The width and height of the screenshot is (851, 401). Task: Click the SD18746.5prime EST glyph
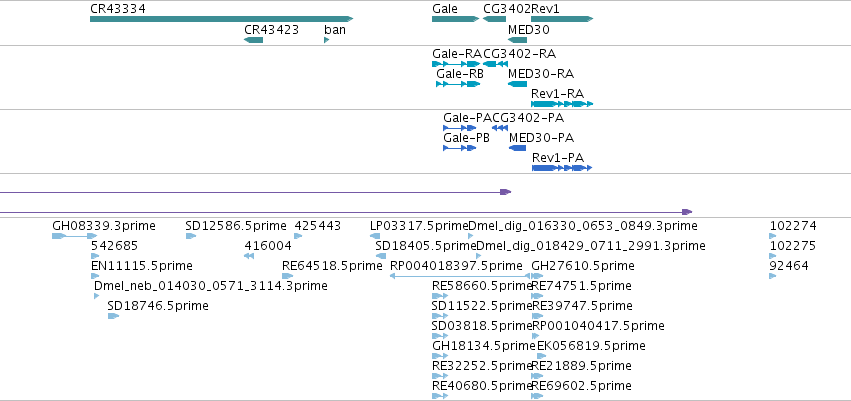coord(113,316)
